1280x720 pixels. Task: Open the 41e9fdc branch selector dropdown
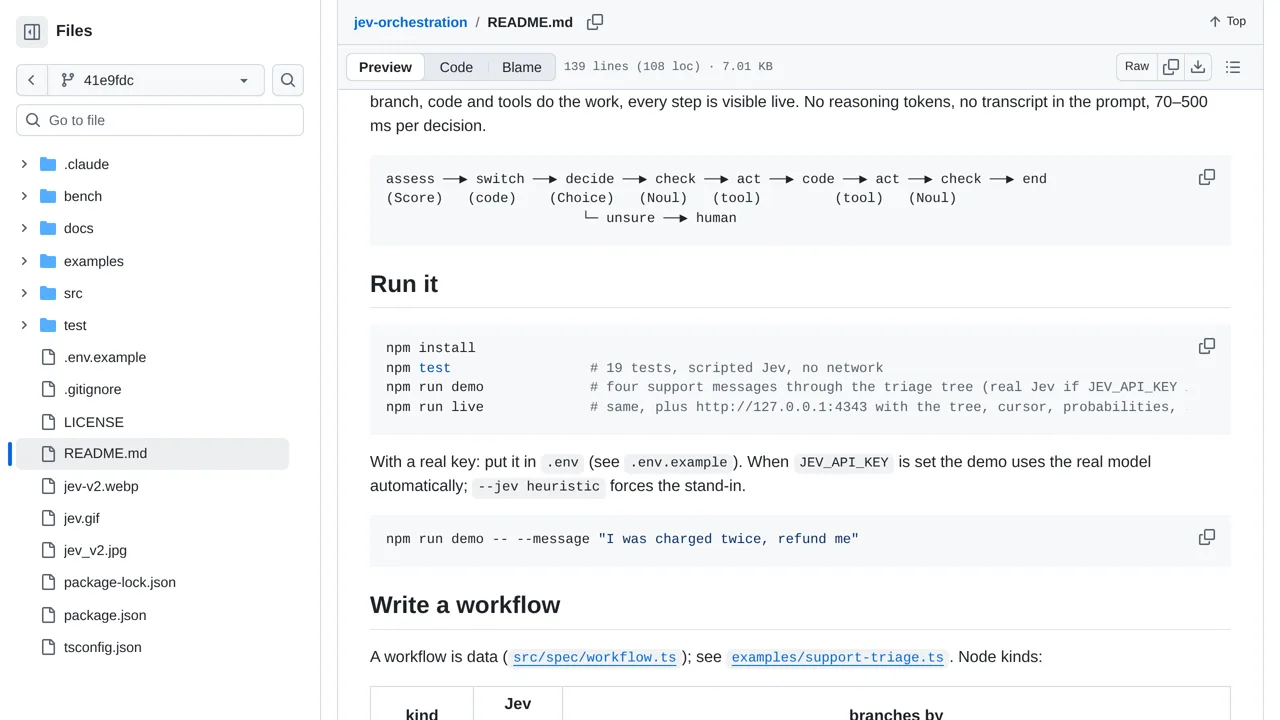tap(156, 80)
